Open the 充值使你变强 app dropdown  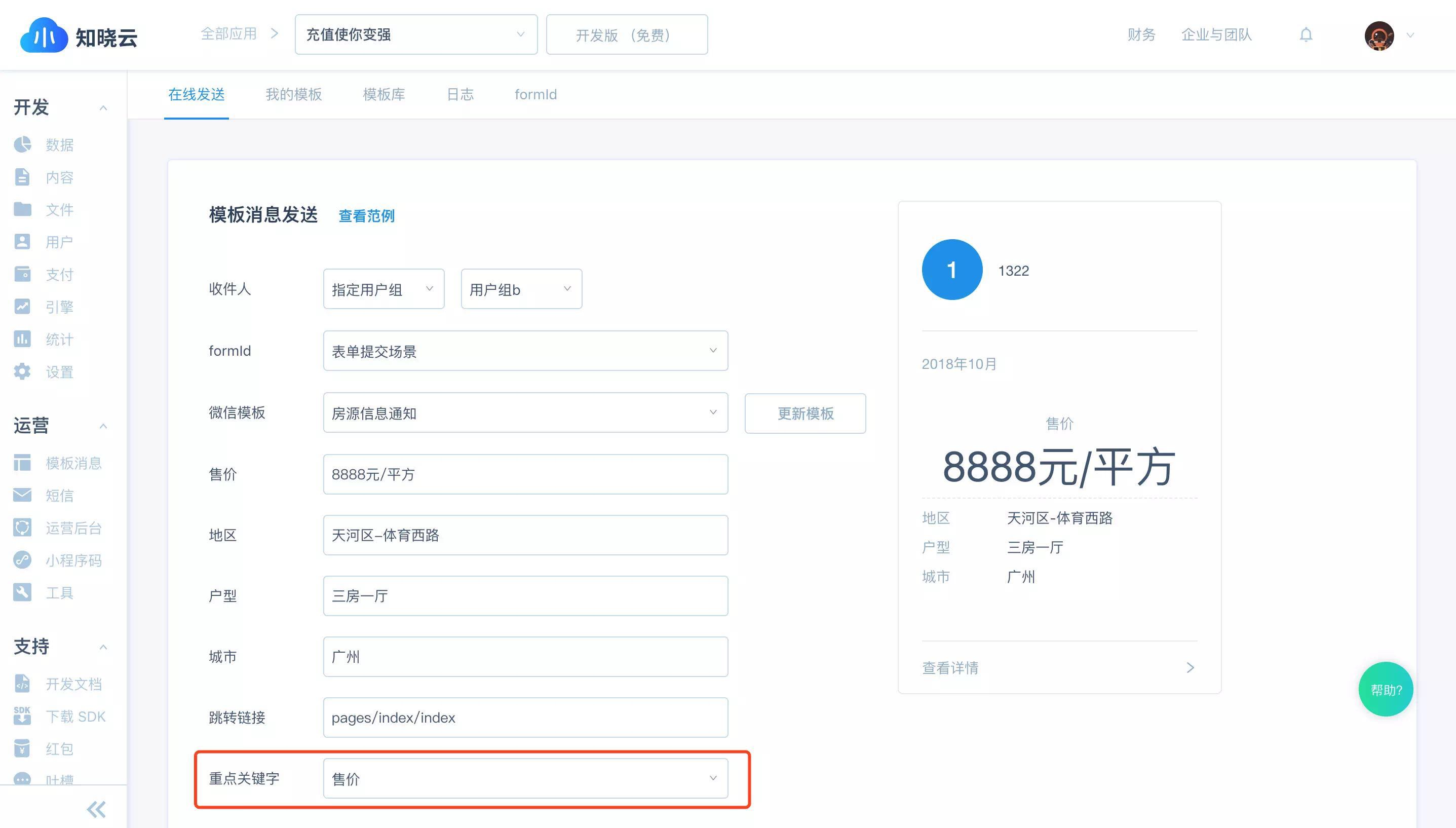point(415,34)
